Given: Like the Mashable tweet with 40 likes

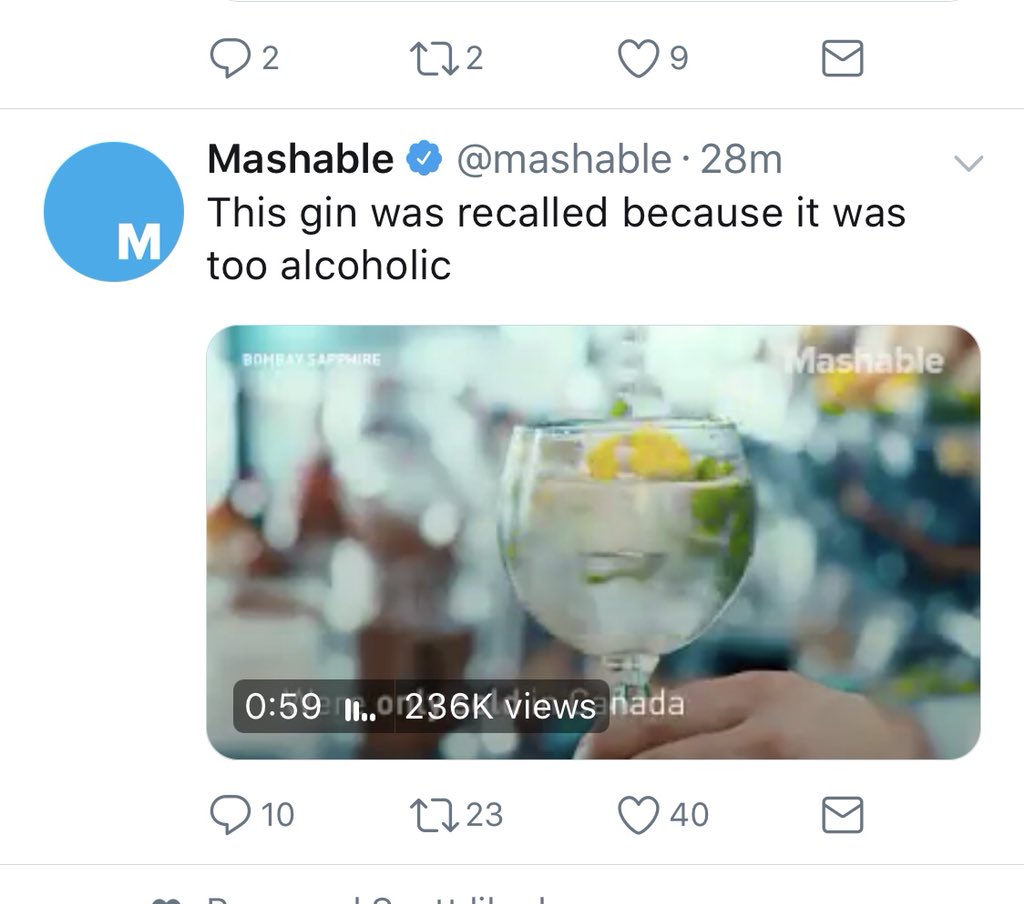Looking at the screenshot, I should tap(638, 815).
